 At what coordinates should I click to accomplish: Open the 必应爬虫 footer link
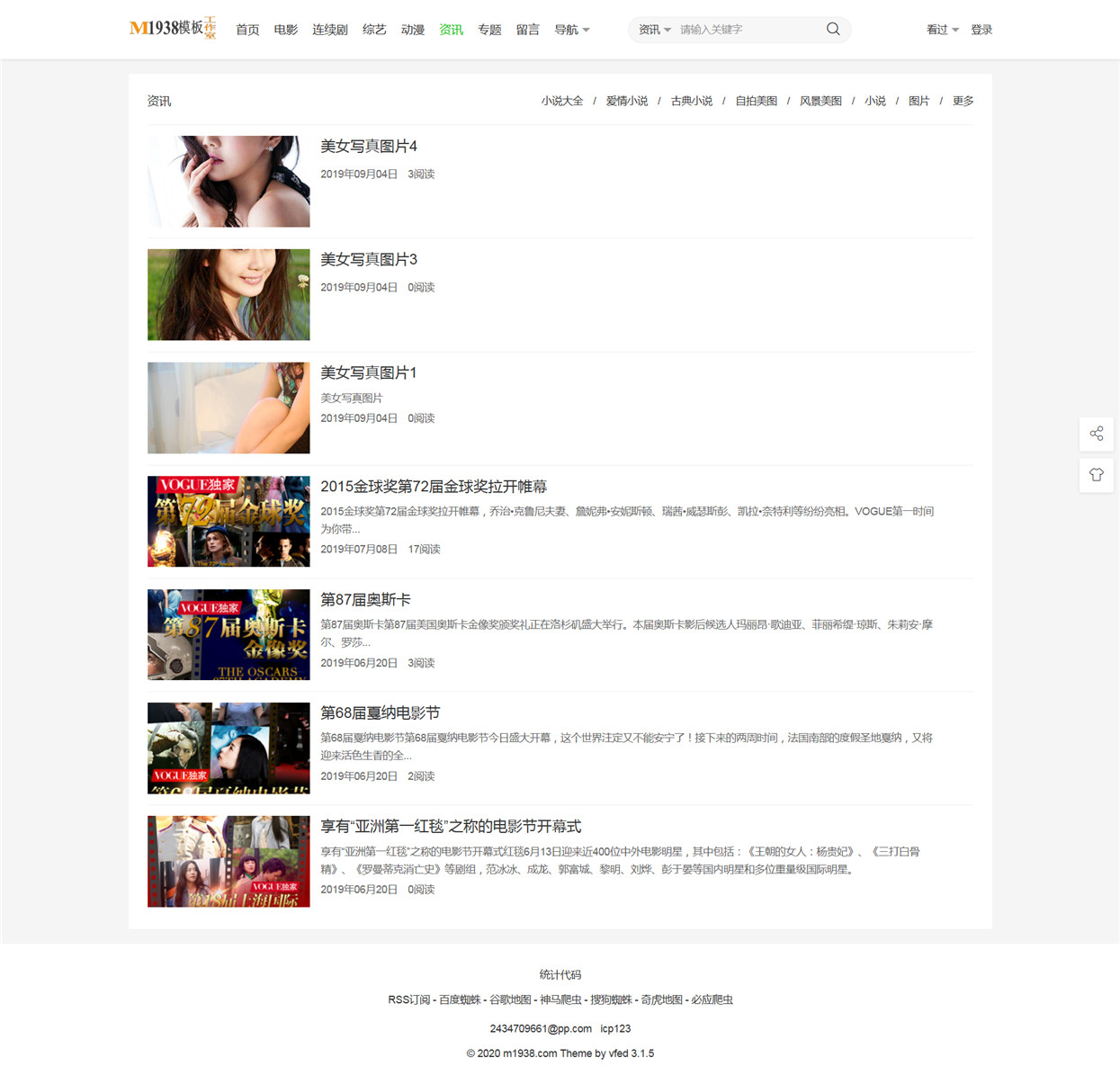pos(712,999)
